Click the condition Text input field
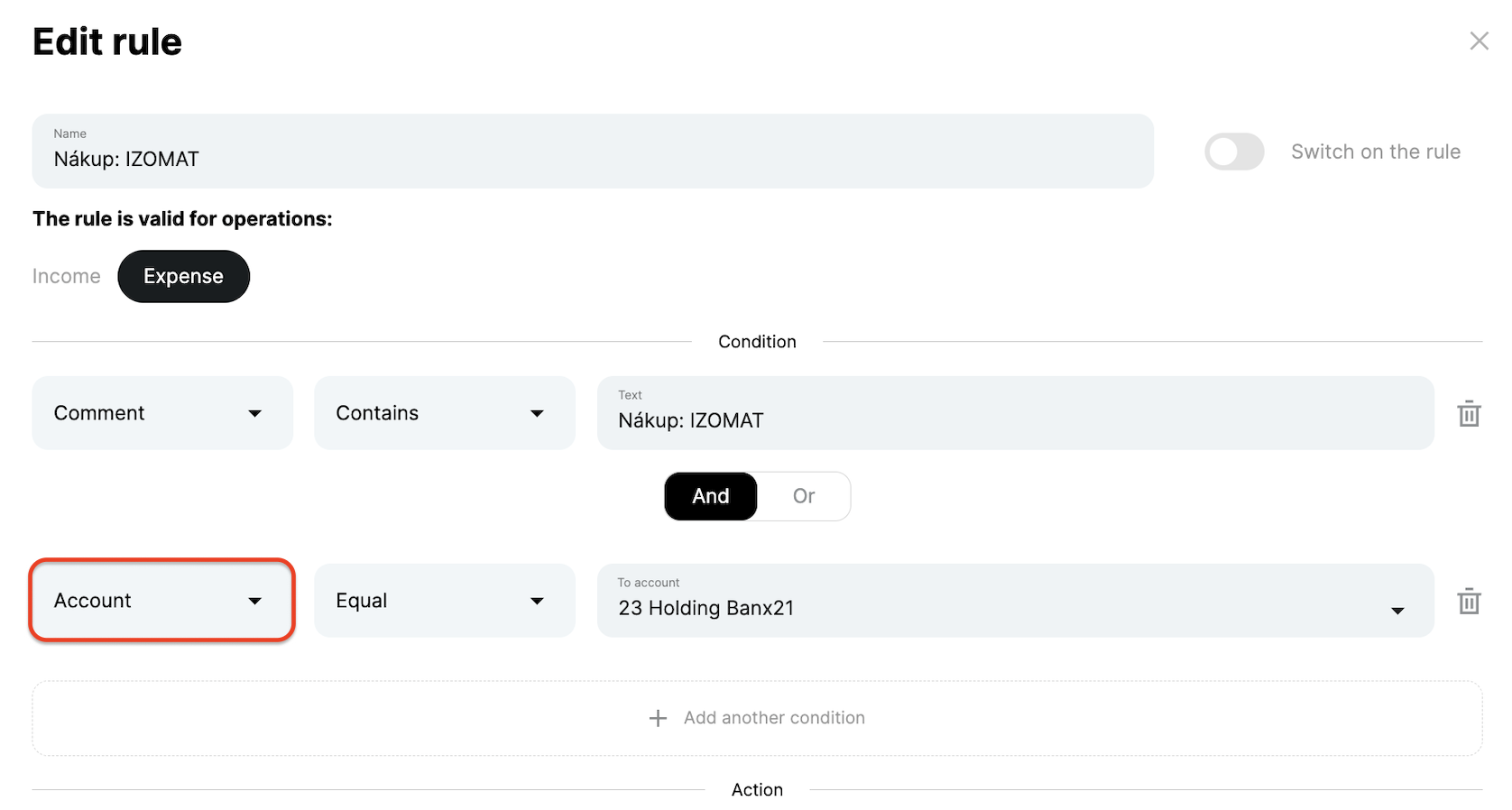This screenshot has height=810, width=1512. pyautogui.click(x=1014, y=413)
